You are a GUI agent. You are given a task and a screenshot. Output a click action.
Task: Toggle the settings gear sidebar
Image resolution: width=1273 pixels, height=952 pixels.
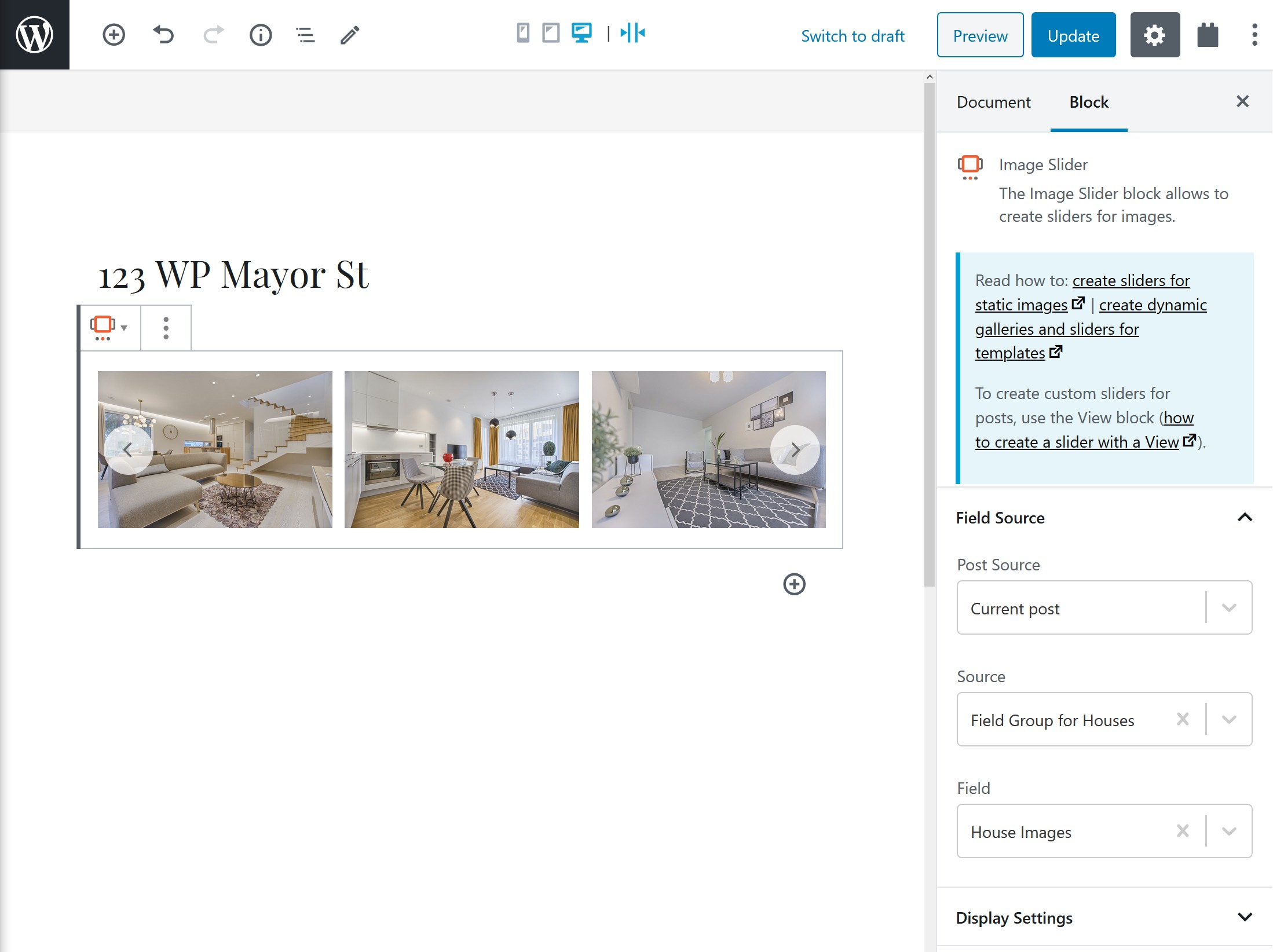click(x=1155, y=35)
